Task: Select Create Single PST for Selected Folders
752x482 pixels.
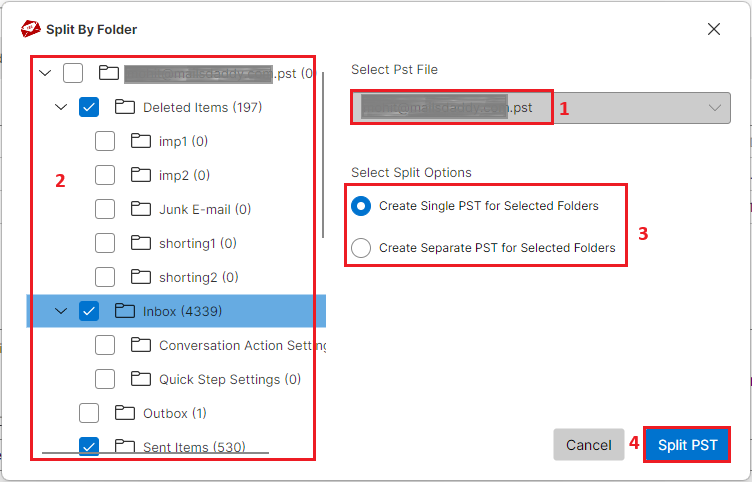Action: click(361, 206)
